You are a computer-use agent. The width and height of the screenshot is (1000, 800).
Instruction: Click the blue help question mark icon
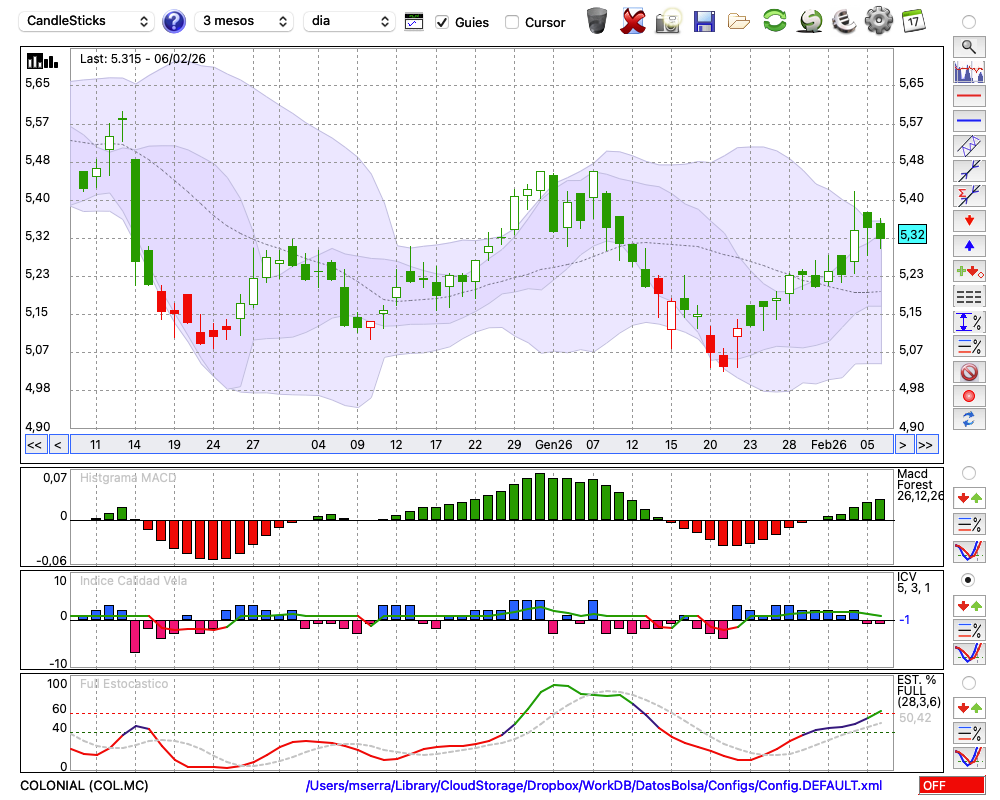(174, 21)
